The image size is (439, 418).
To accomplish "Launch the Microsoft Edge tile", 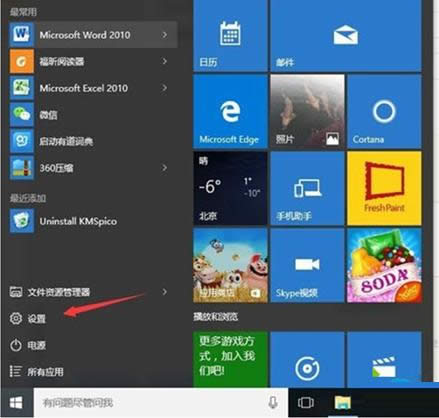I will point(230,111).
